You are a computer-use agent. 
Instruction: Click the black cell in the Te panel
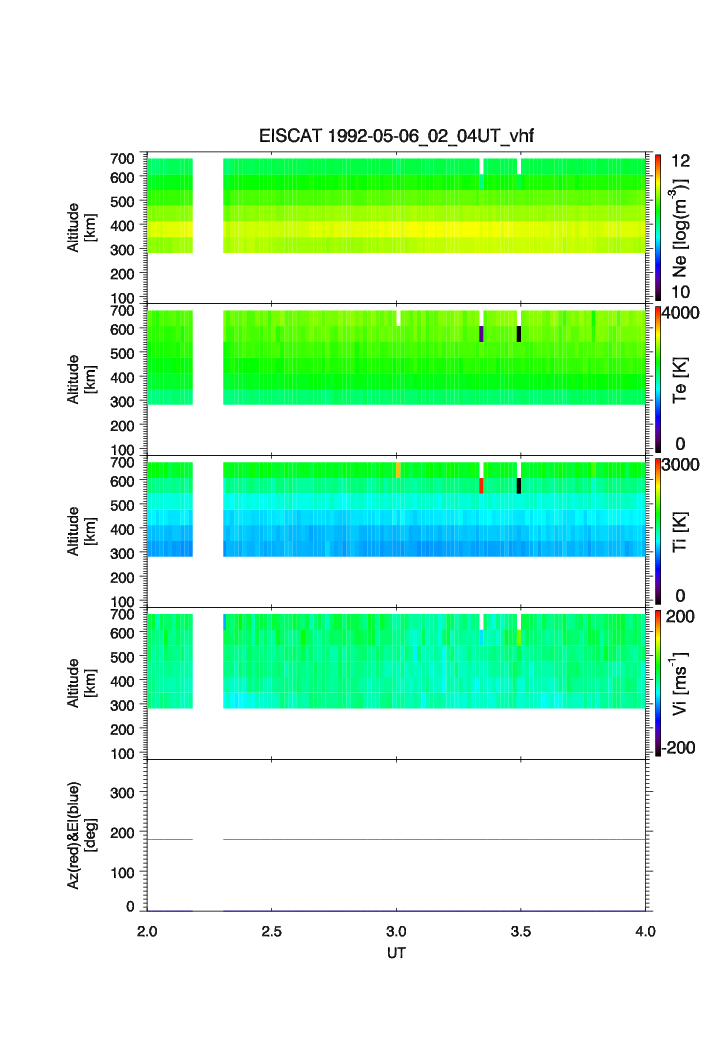(x=519, y=333)
